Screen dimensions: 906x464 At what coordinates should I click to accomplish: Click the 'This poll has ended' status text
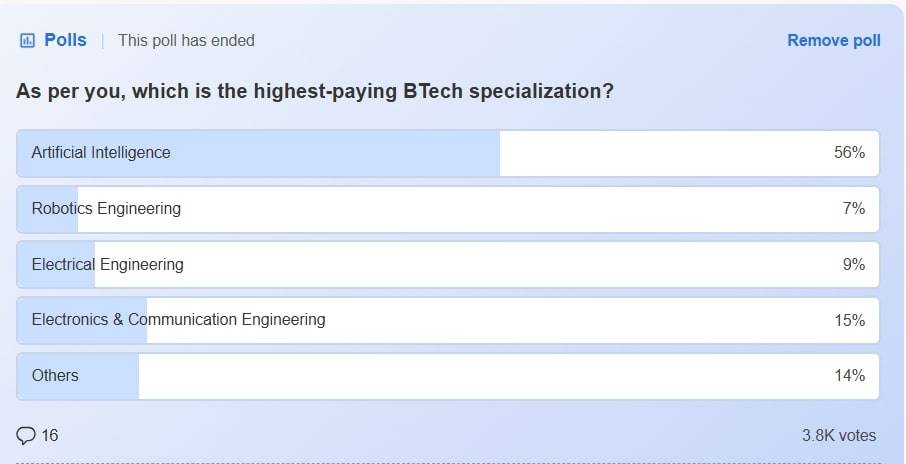point(186,41)
